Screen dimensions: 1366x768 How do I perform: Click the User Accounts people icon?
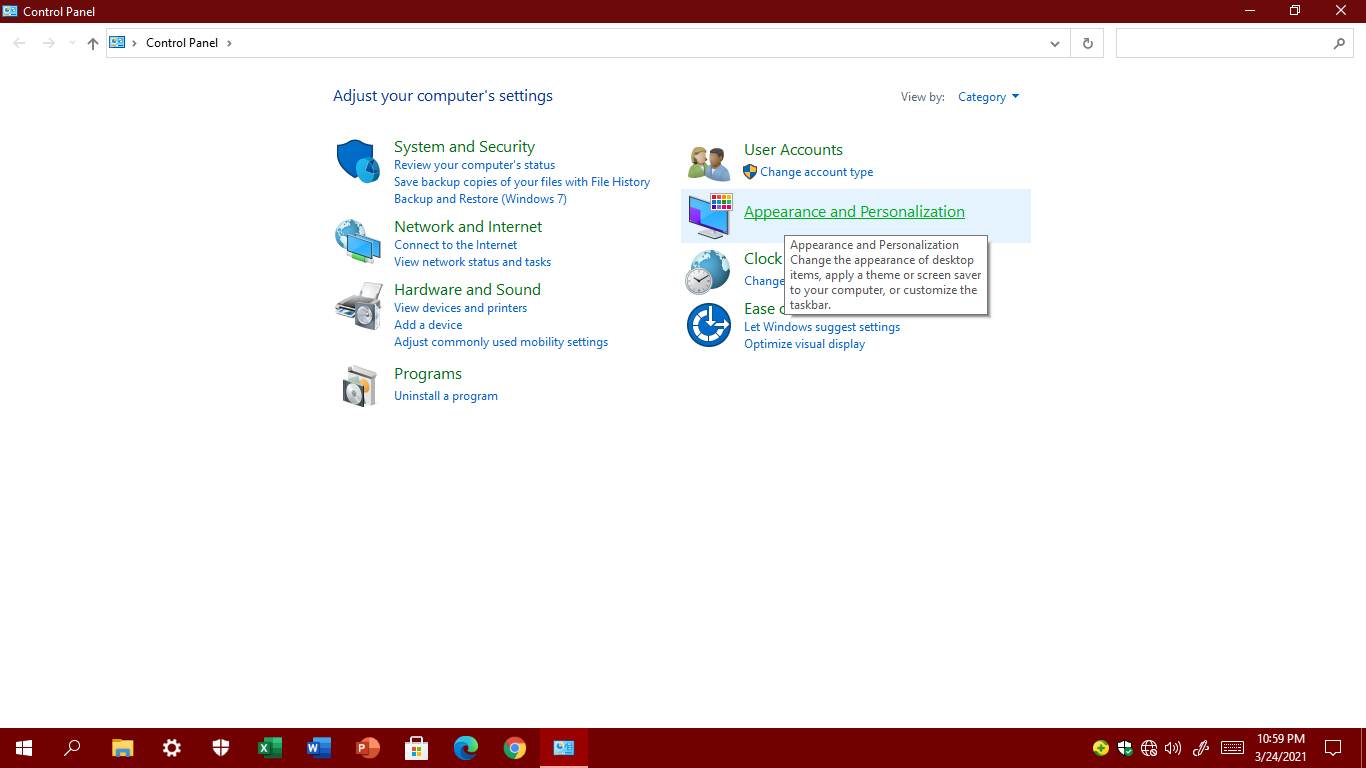[x=709, y=162]
